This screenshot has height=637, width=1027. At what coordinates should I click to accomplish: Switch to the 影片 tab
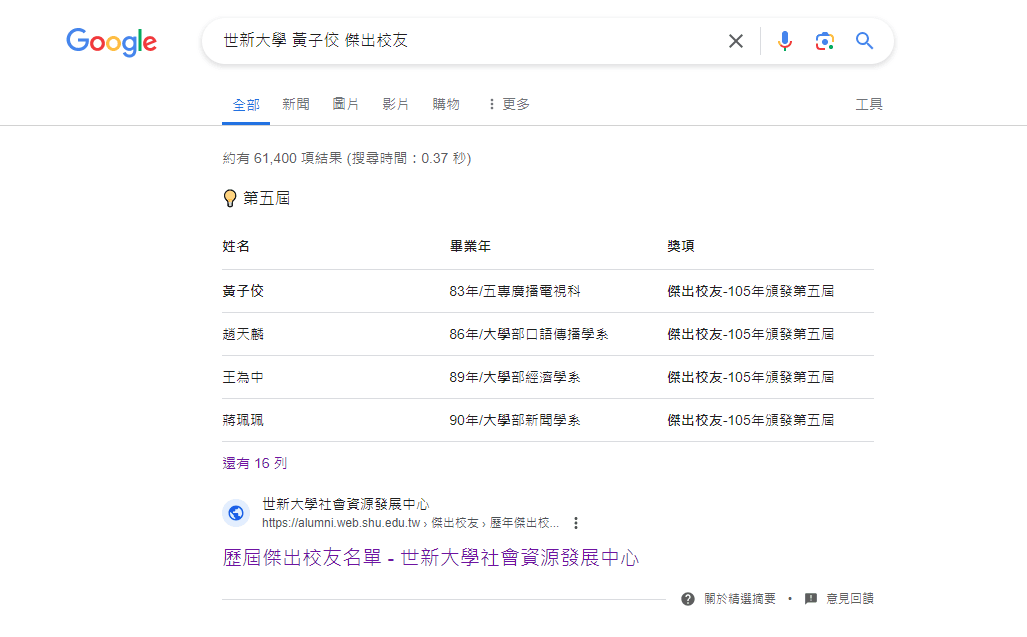tap(396, 104)
